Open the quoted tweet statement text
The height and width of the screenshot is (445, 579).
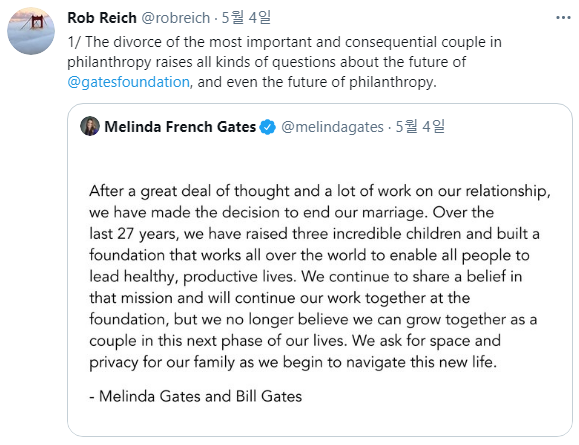(320, 276)
